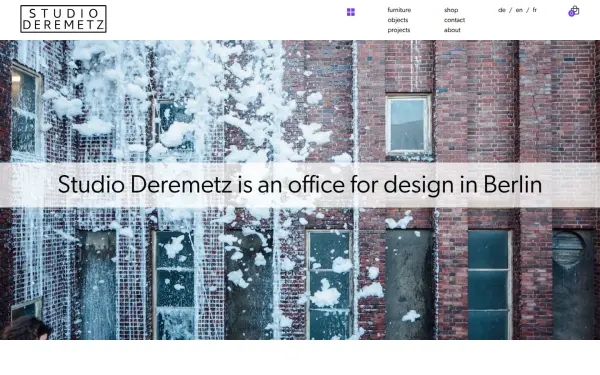Switch language to en
The image size is (600, 375).
(519, 10)
